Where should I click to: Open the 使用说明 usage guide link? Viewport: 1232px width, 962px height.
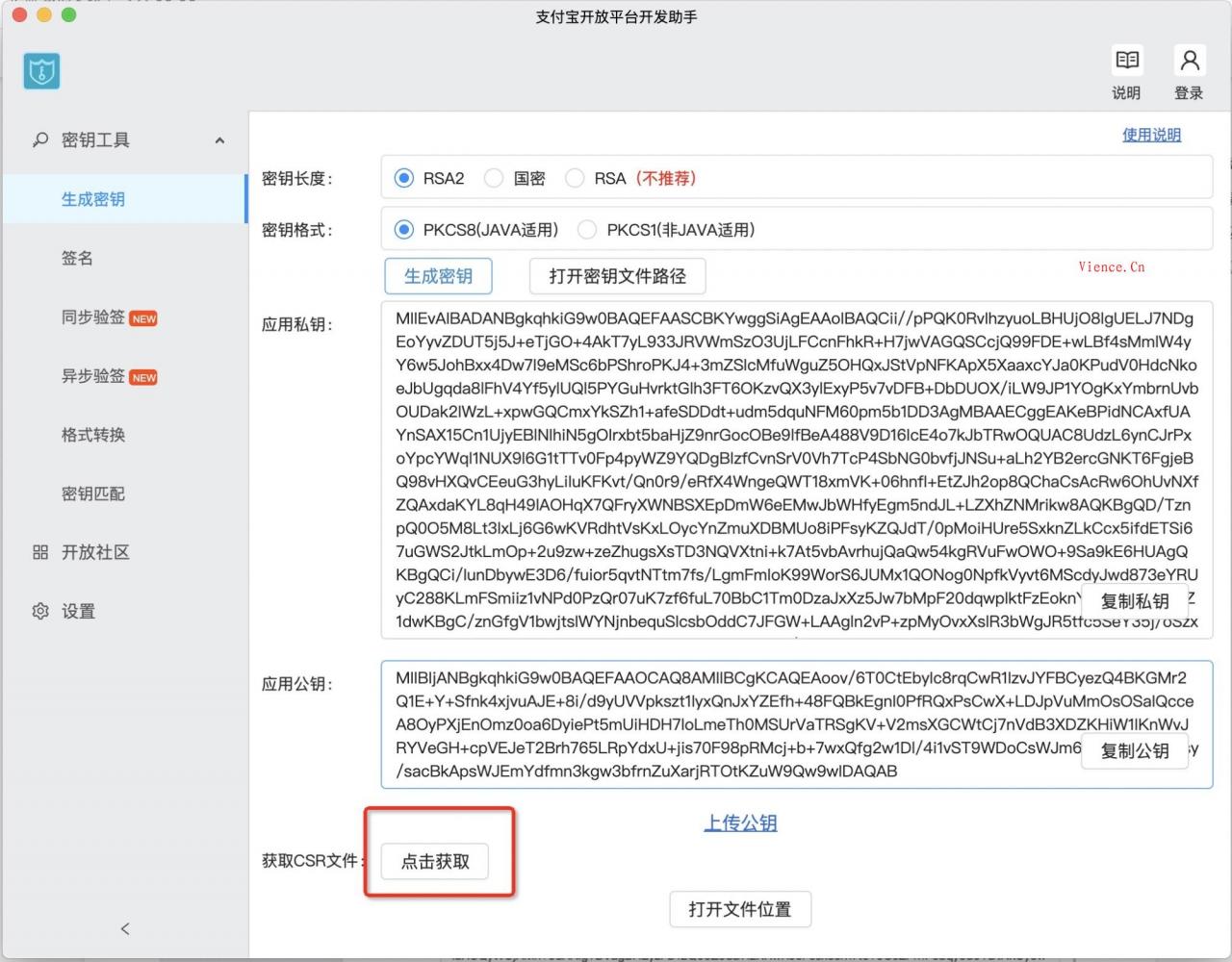pos(1151,135)
